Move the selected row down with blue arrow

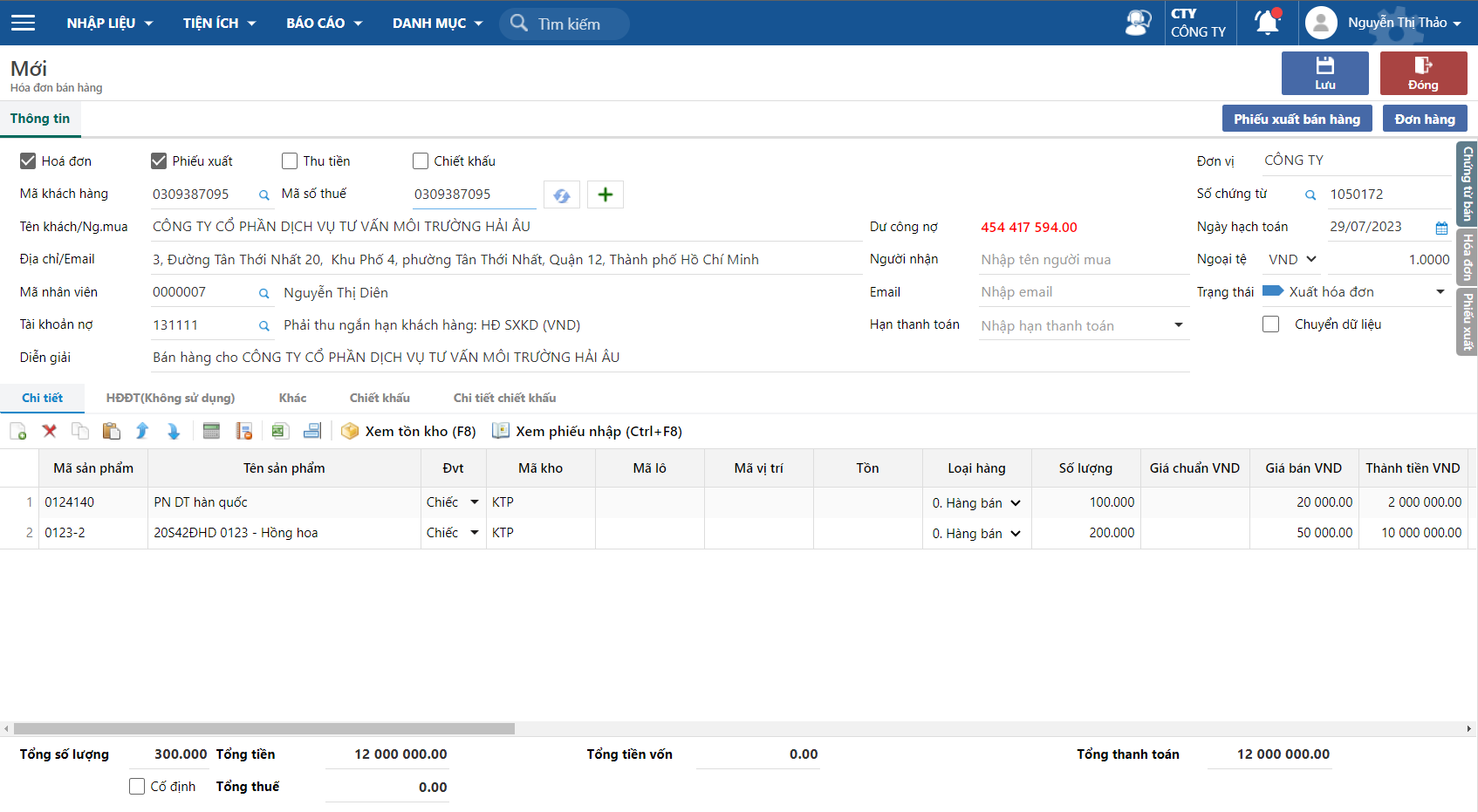173,431
